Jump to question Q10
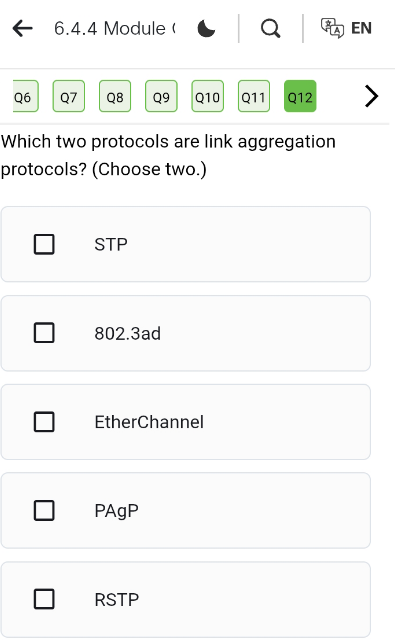This screenshot has height=640, width=395. click(x=208, y=96)
